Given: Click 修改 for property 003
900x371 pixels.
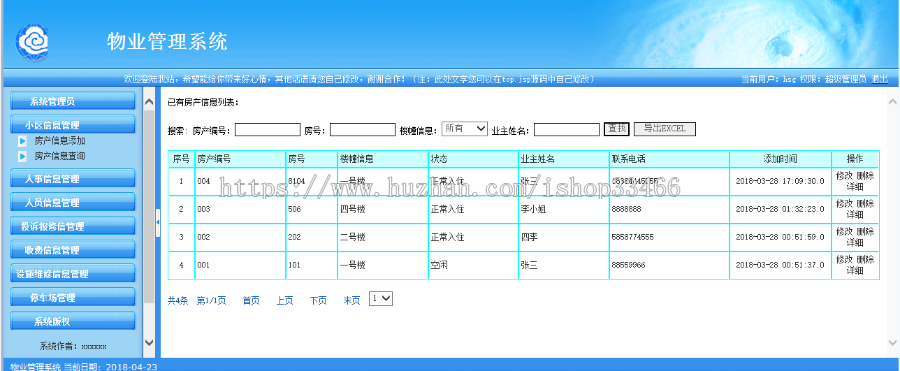Looking at the screenshot, I should [x=844, y=203].
